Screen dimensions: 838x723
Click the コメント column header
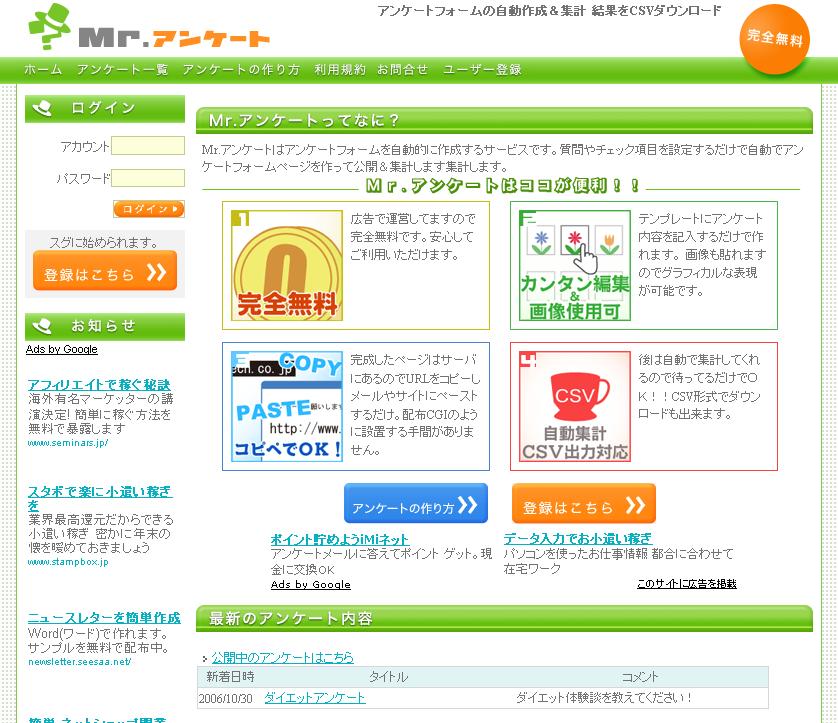pos(640,677)
